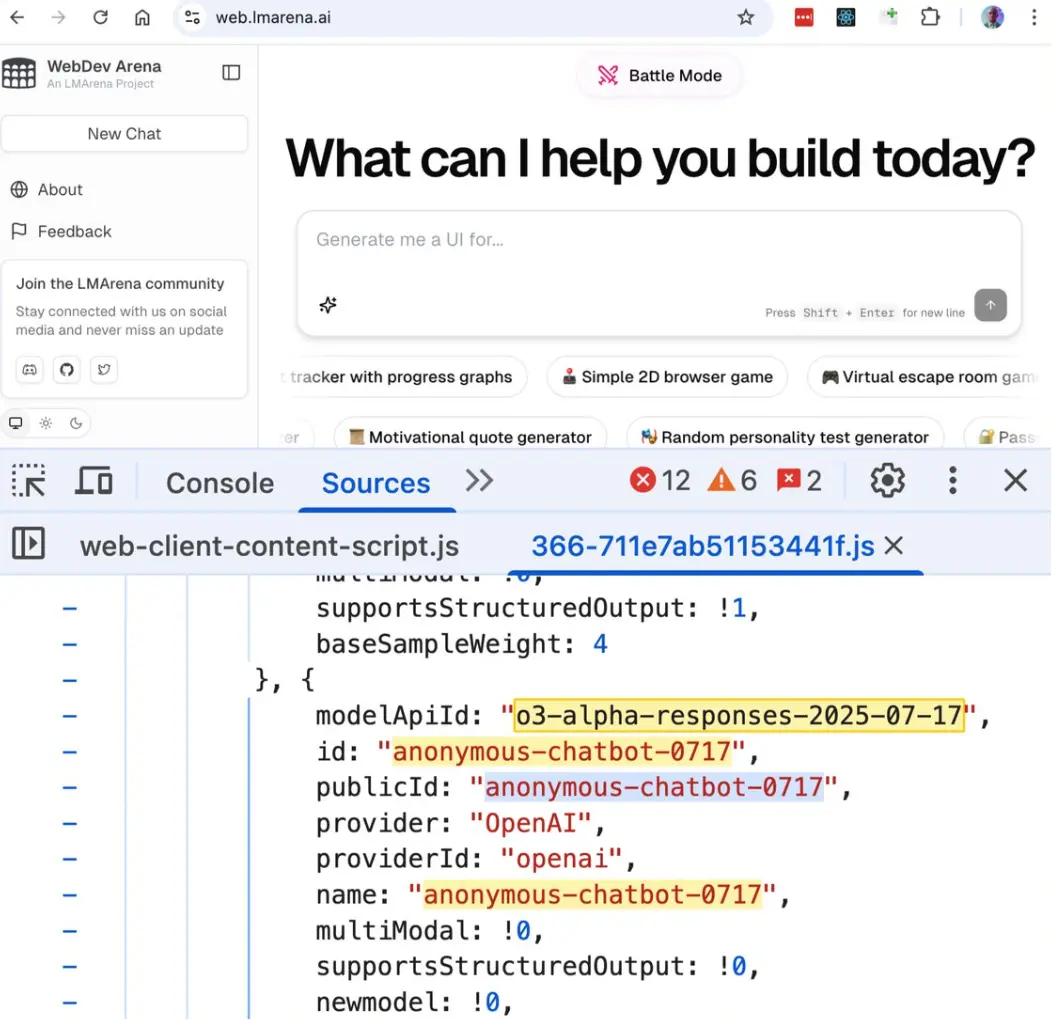
Task: Toggle the device toolbar icon in DevTools
Action: [94, 481]
